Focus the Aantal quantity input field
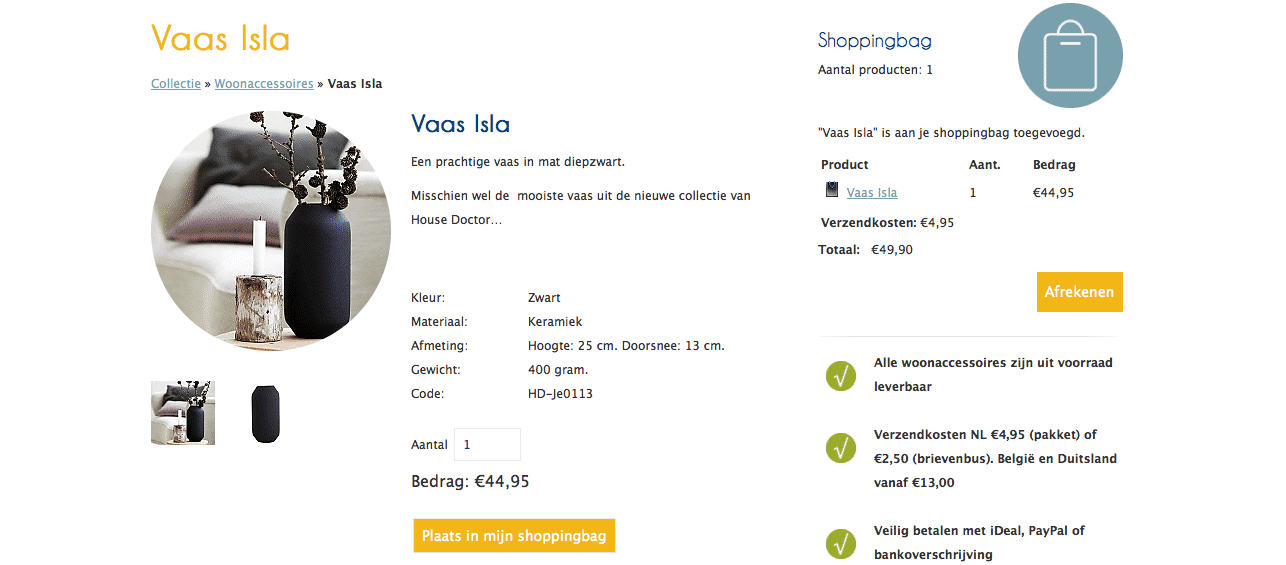This screenshot has height=565, width=1286. click(x=487, y=445)
